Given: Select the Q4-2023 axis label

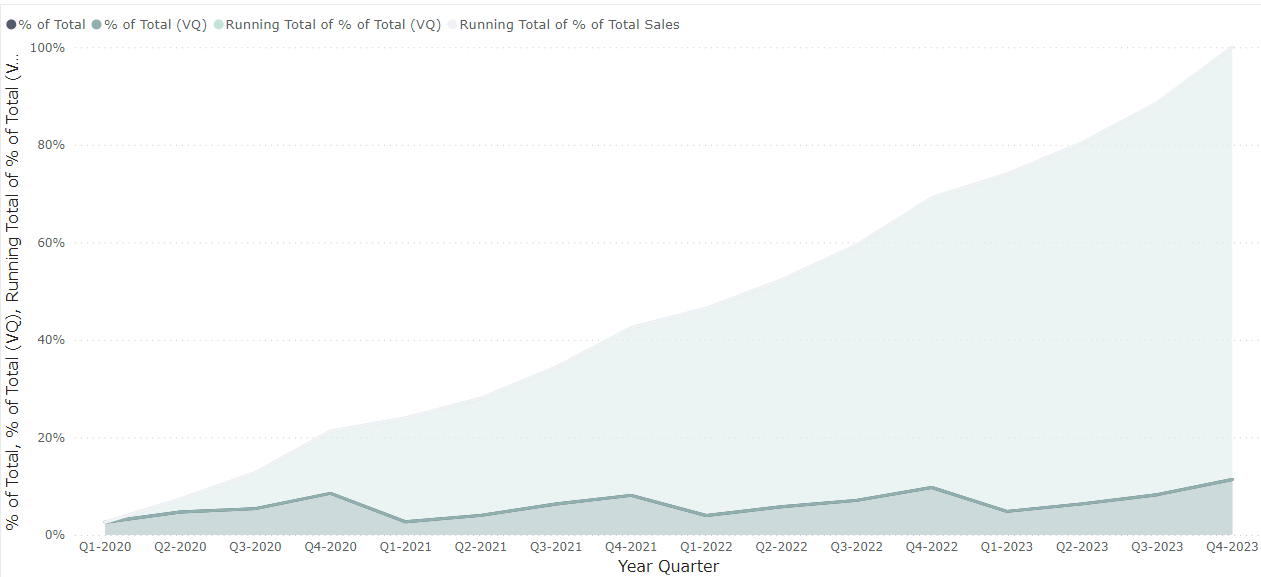Looking at the screenshot, I should coord(1232,548).
